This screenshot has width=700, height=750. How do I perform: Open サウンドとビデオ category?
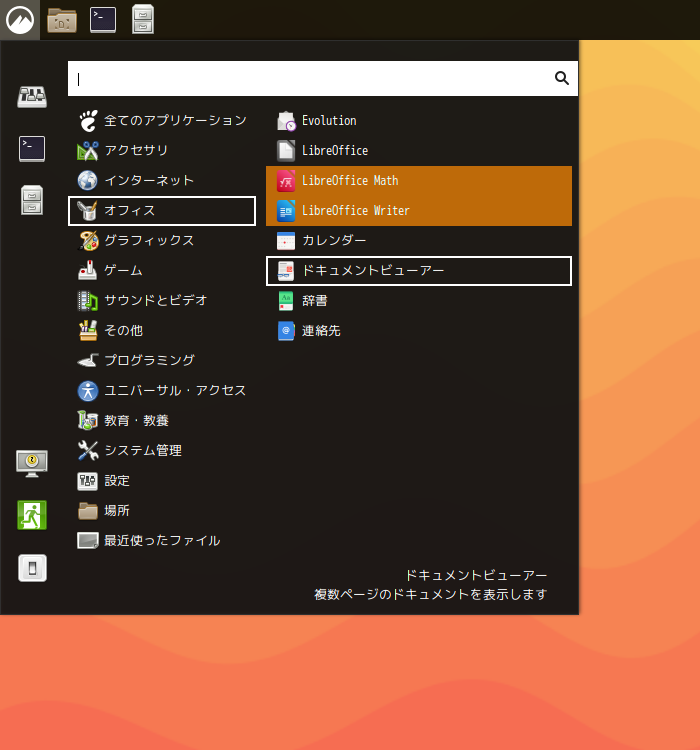(162, 300)
